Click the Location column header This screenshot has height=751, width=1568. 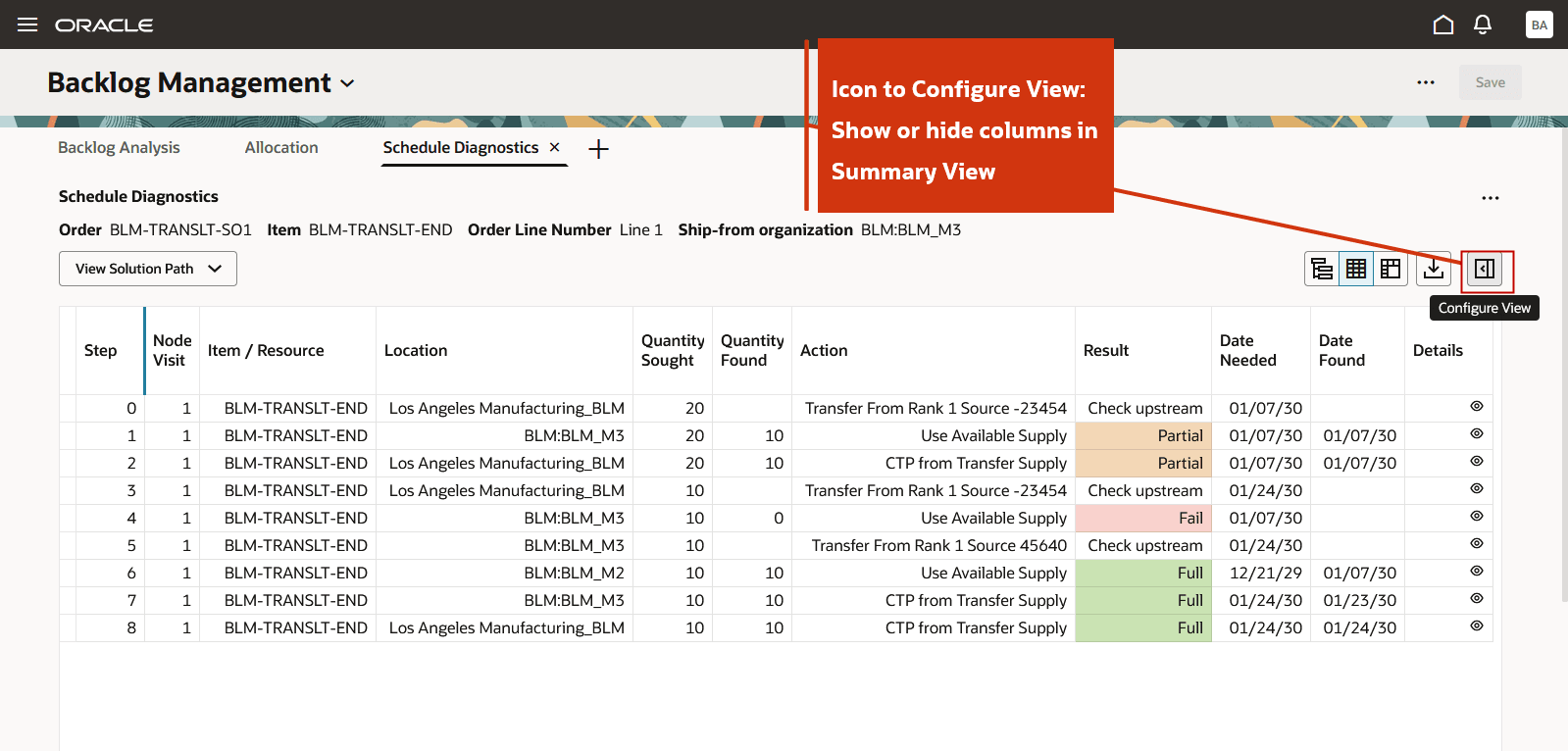[x=504, y=351]
